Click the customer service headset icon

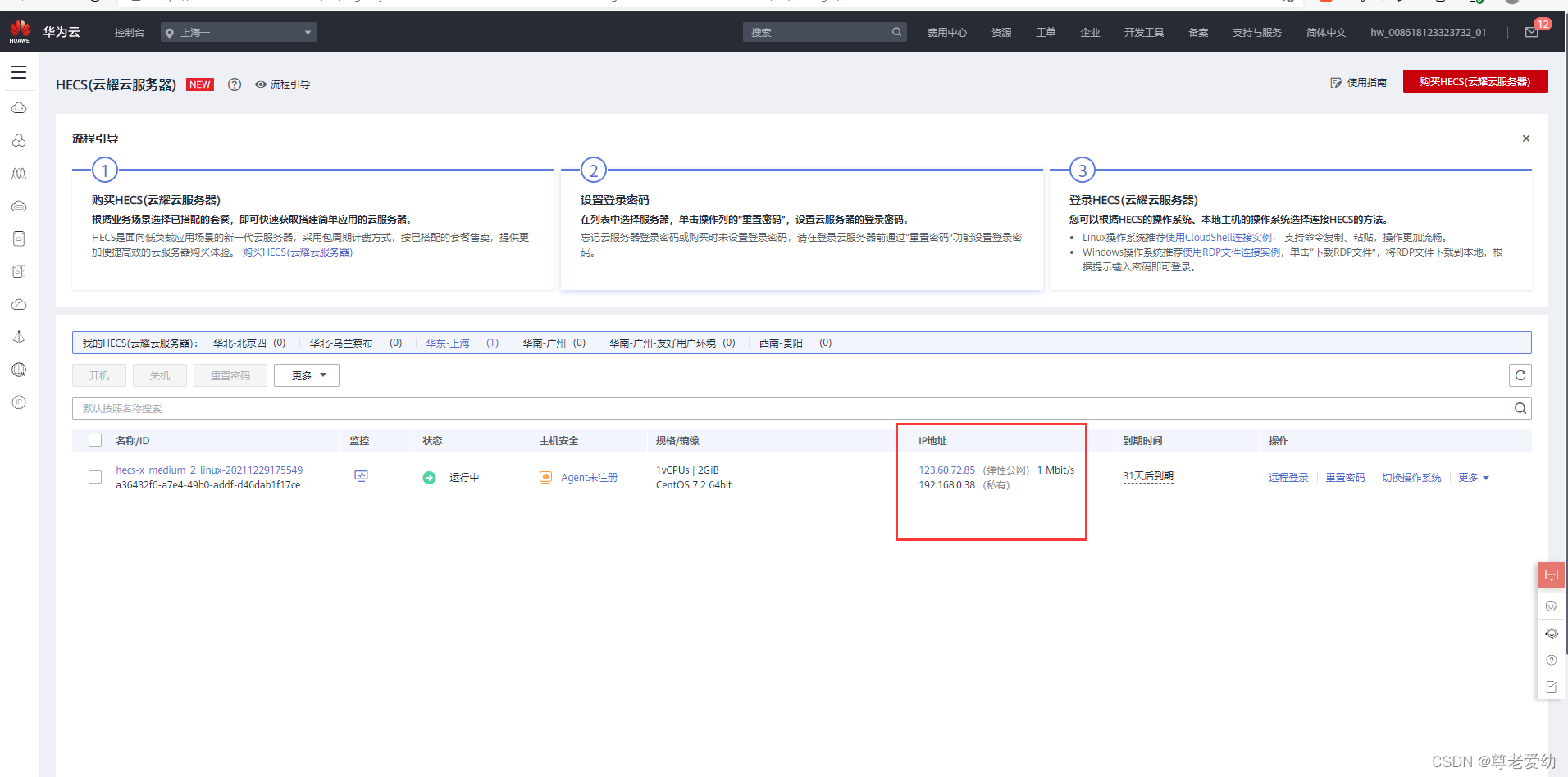(x=1551, y=634)
